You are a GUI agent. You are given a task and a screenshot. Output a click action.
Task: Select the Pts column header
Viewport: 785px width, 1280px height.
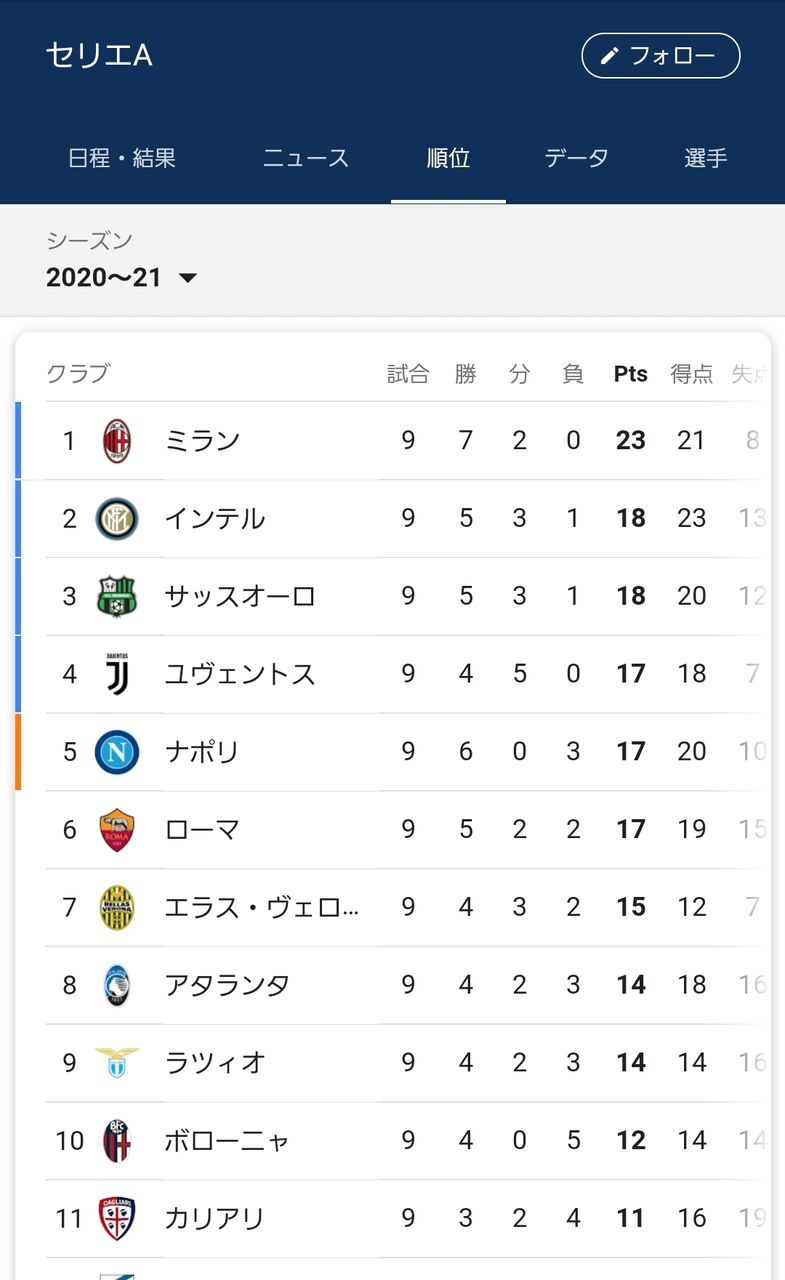click(x=631, y=374)
